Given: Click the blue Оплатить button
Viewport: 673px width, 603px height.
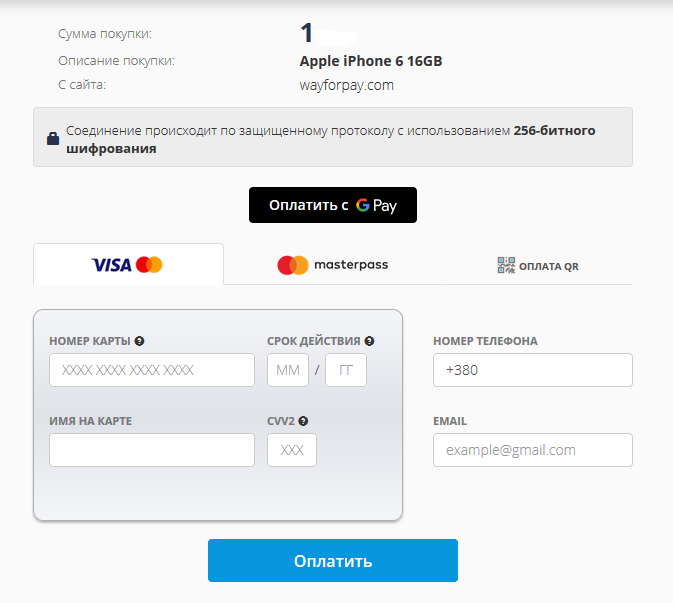Looking at the screenshot, I should click(333, 561).
